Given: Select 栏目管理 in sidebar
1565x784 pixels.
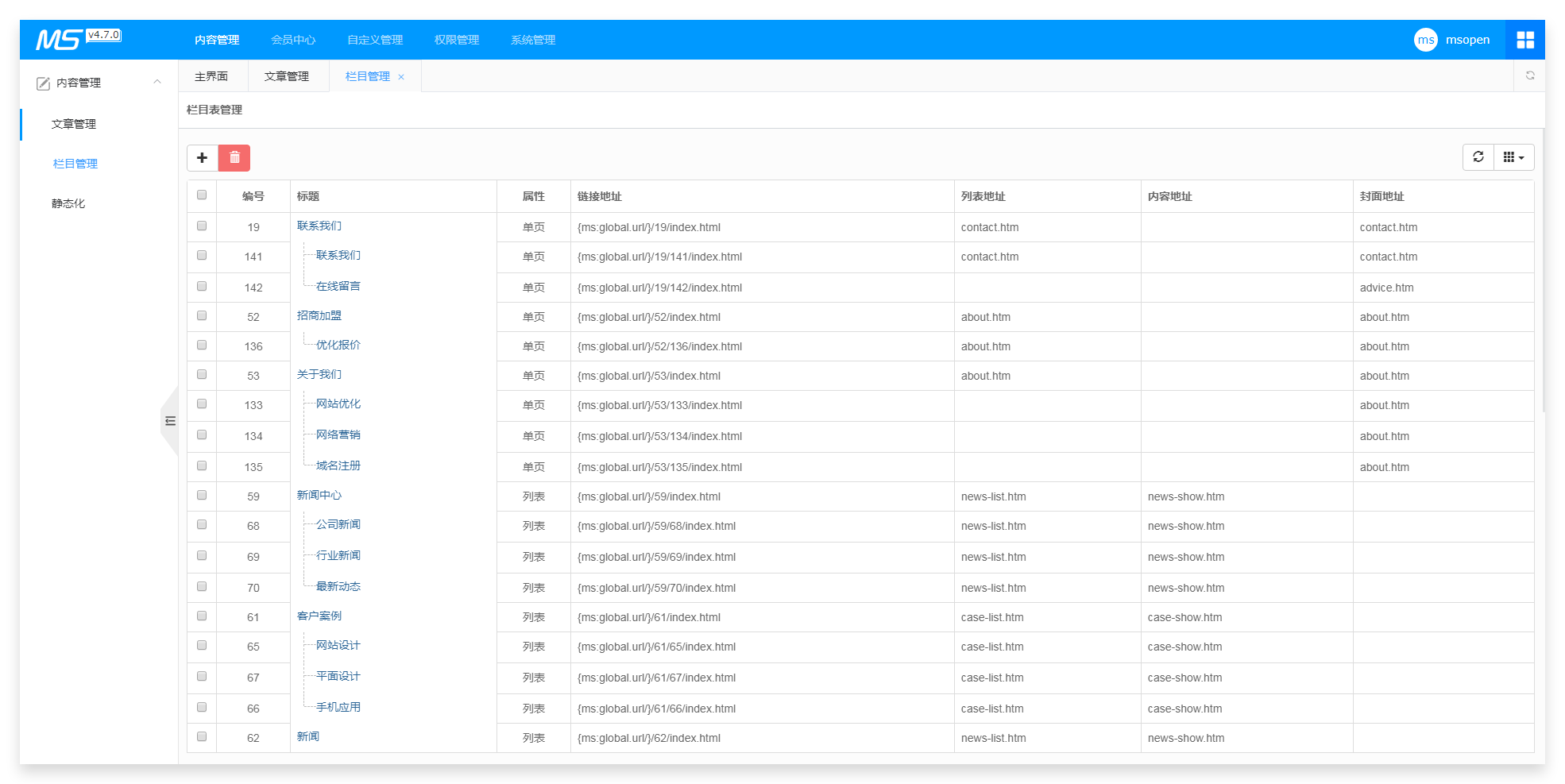Looking at the screenshot, I should pyautogui.click(x=75, y=164).
